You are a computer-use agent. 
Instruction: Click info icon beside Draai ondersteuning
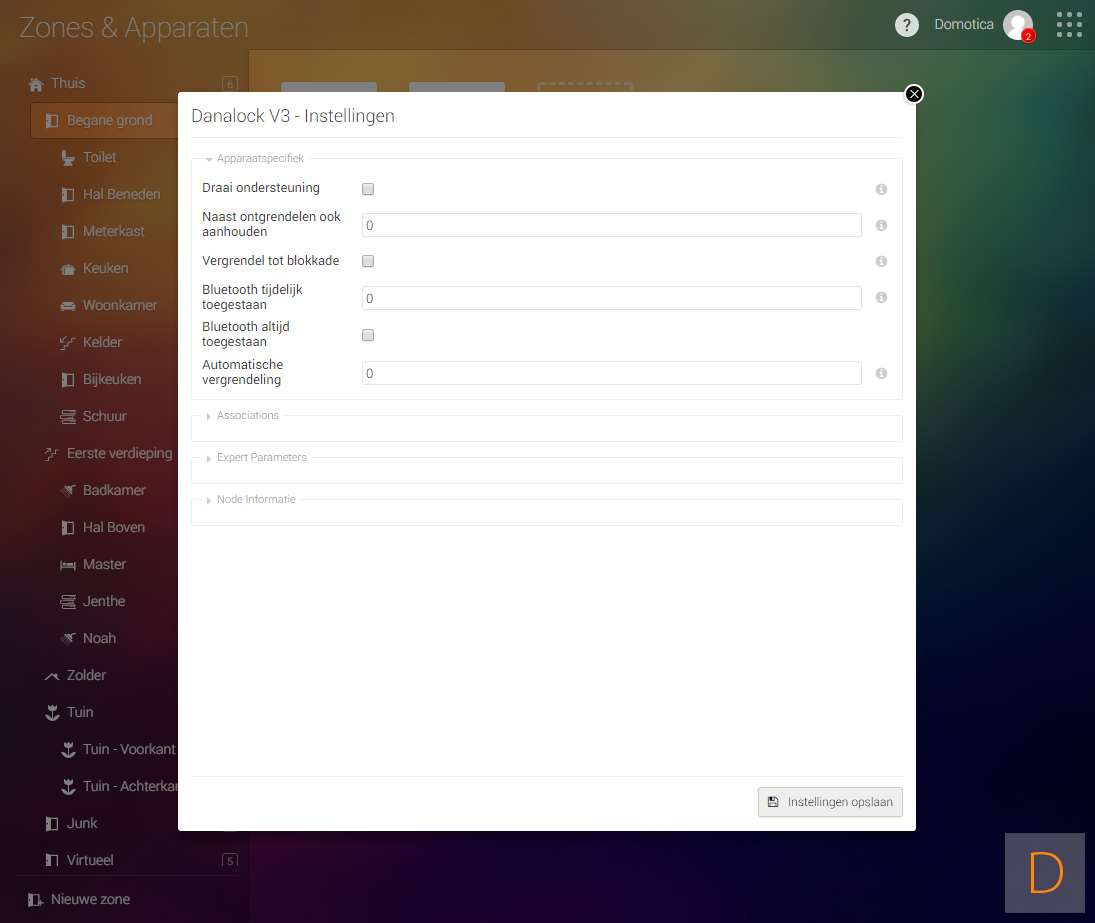(x=881, y=189)
